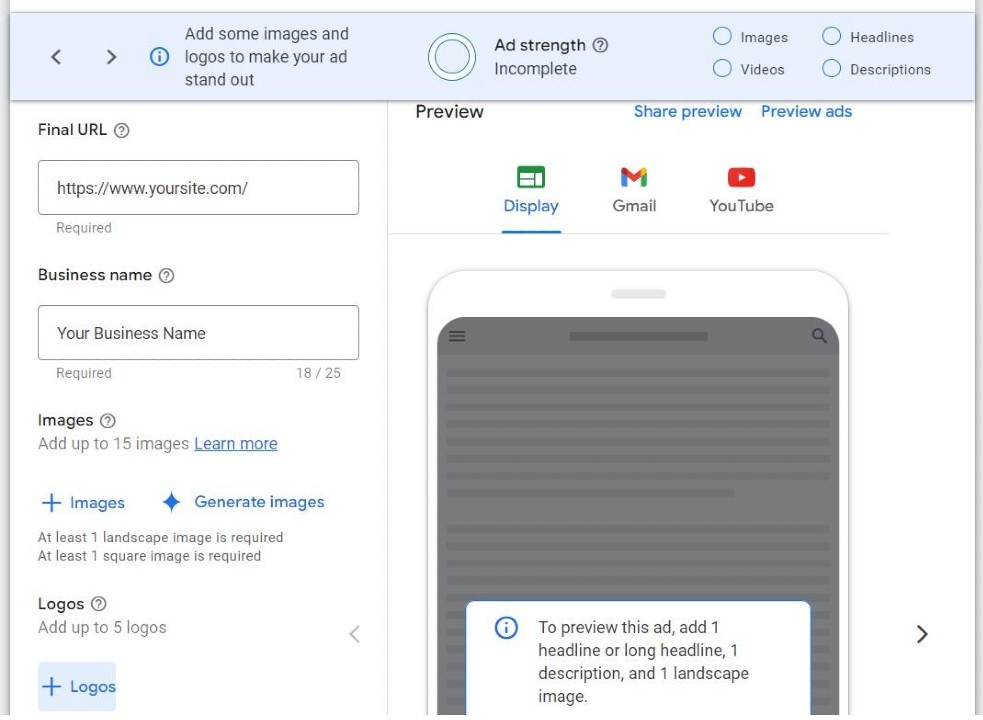This screenshot has height=720, width=983.
Task: Click the search icon in phone preview
Action: (819, 336)
